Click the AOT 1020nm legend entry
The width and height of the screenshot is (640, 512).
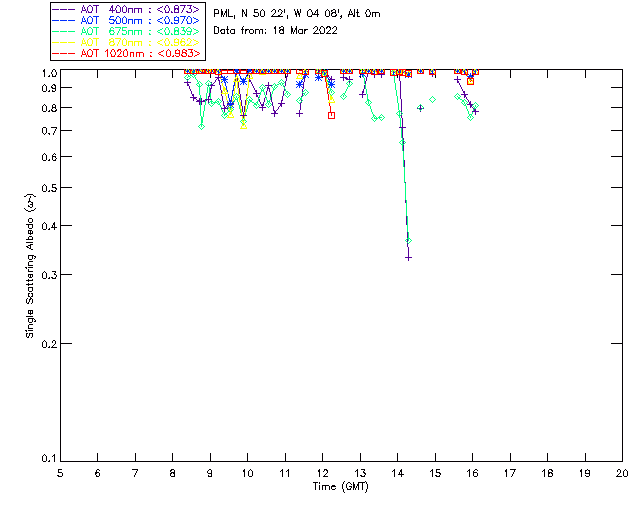(x=127, y=53)
